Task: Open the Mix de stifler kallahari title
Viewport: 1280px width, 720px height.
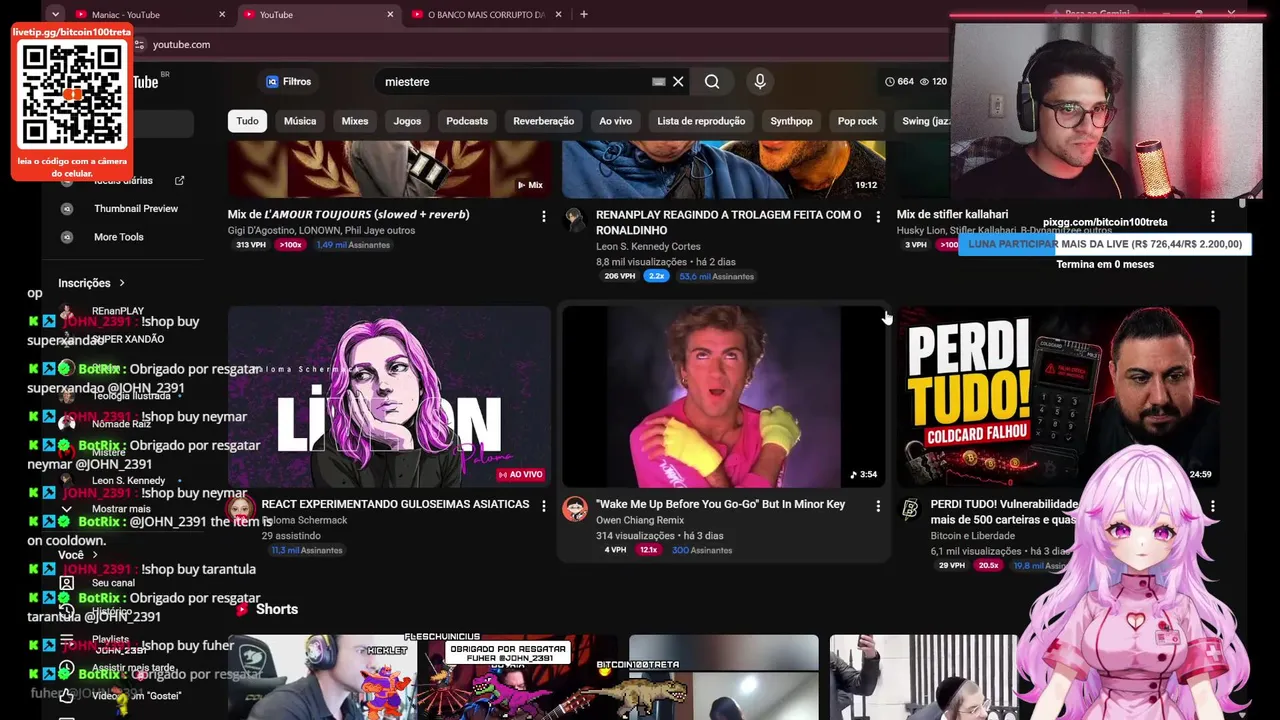Action: [x=952, y=215]
